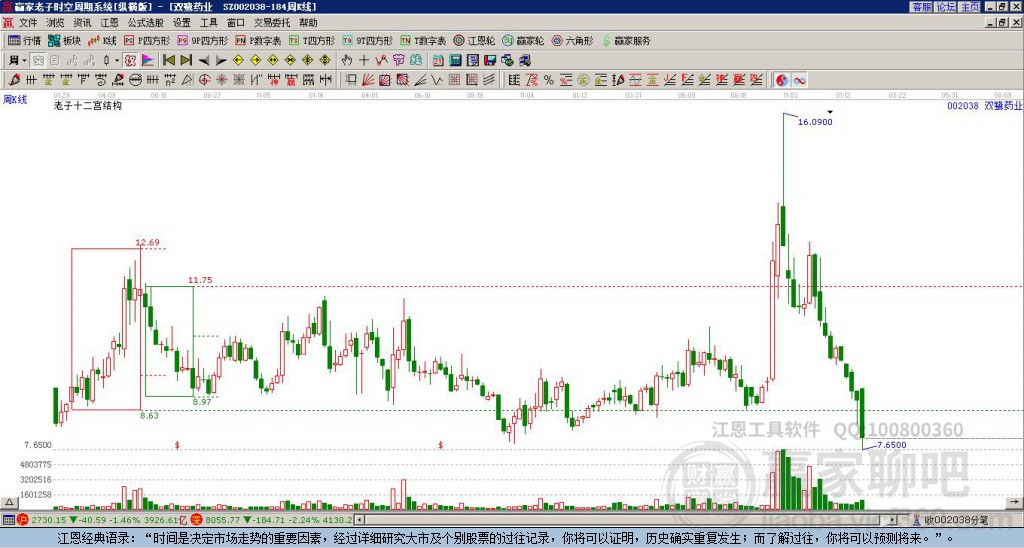Open the T四方形 tool
The image size is (1024, 548).
click(312, 40)
